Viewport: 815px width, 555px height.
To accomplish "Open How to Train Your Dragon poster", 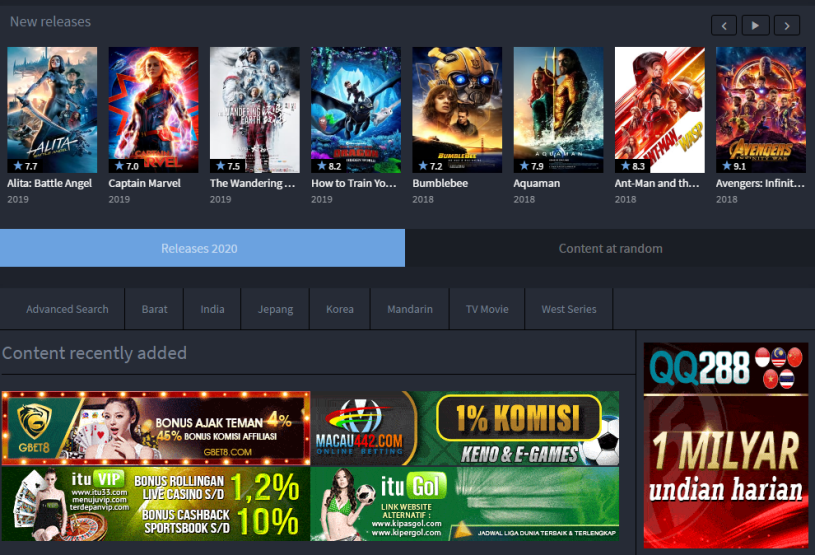I will [356, 110].
